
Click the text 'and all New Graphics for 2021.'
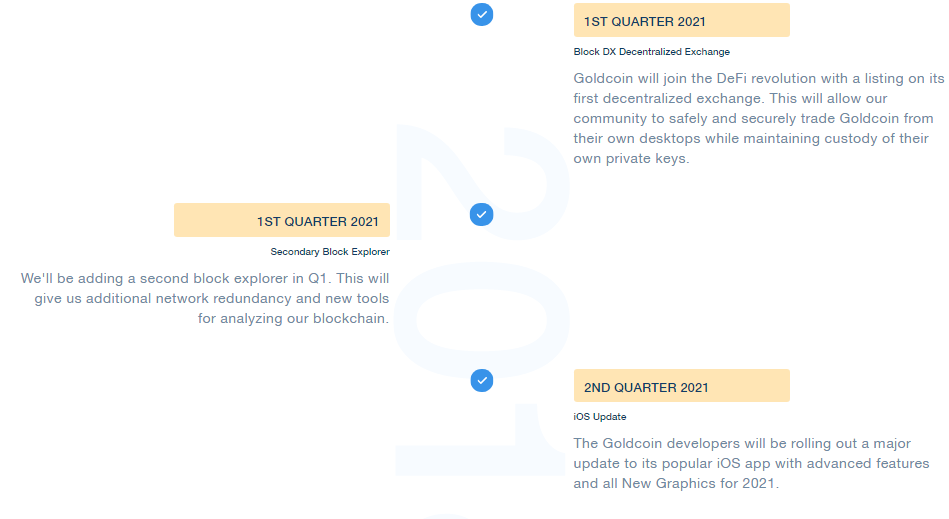tap(676, 484)
